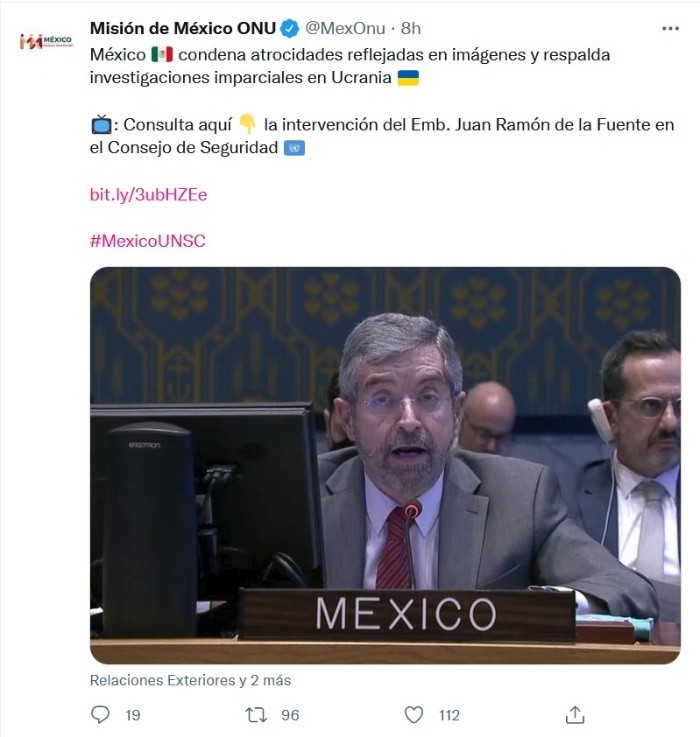Click the Ukraine flag emoji
This screenshot has height=737, width=700.
(408, 78)
